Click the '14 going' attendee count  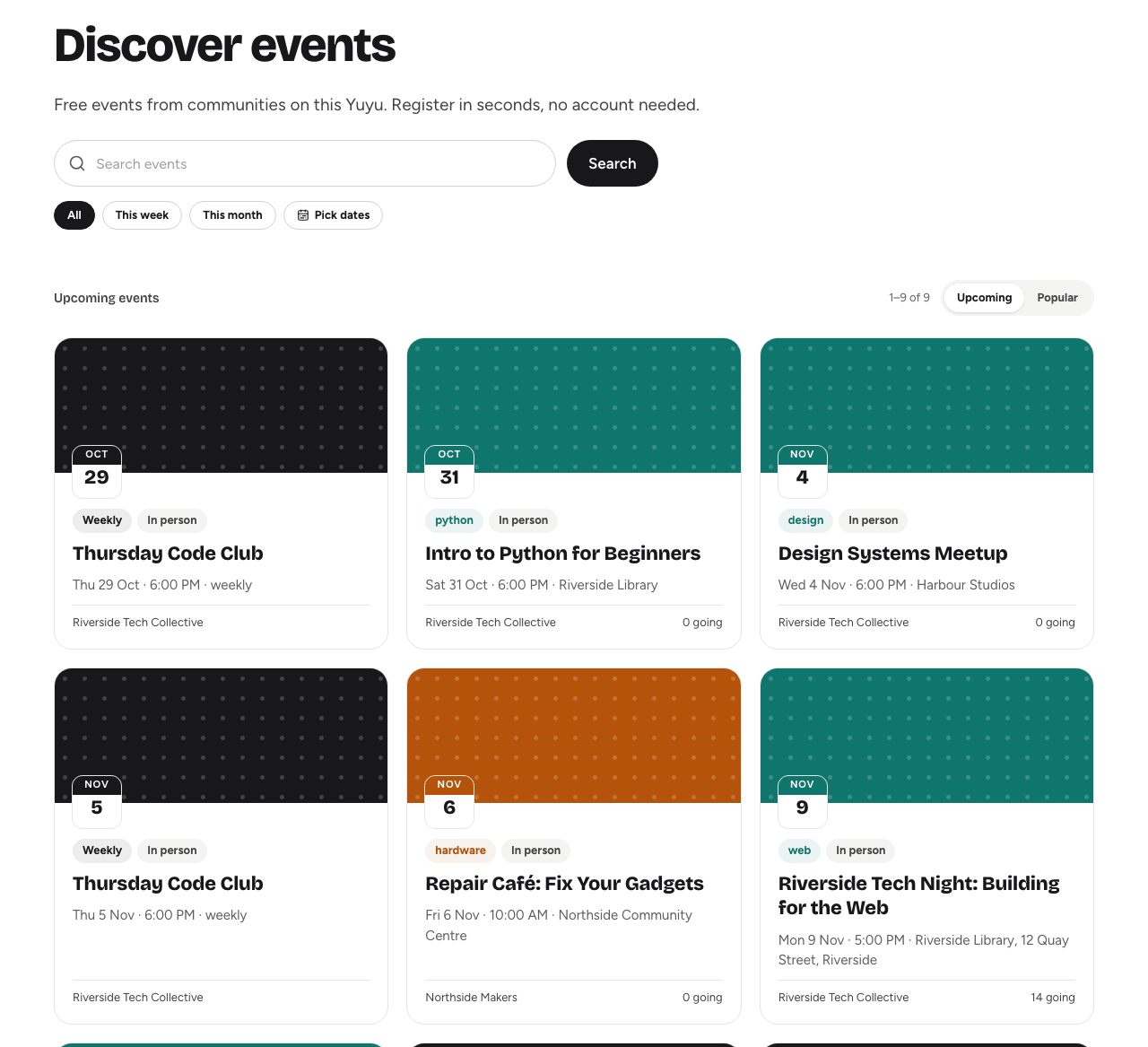[1053, 998]
